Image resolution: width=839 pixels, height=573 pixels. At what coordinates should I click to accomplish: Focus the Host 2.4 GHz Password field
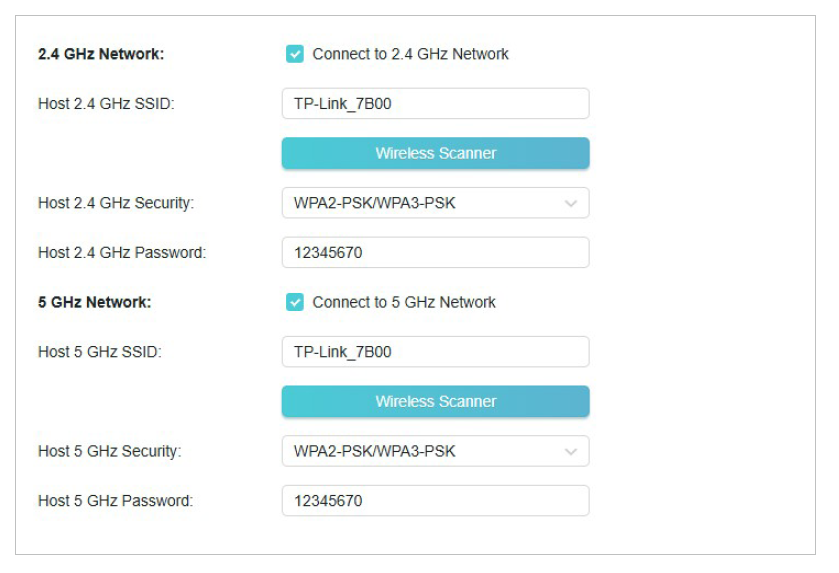(435, 253)
